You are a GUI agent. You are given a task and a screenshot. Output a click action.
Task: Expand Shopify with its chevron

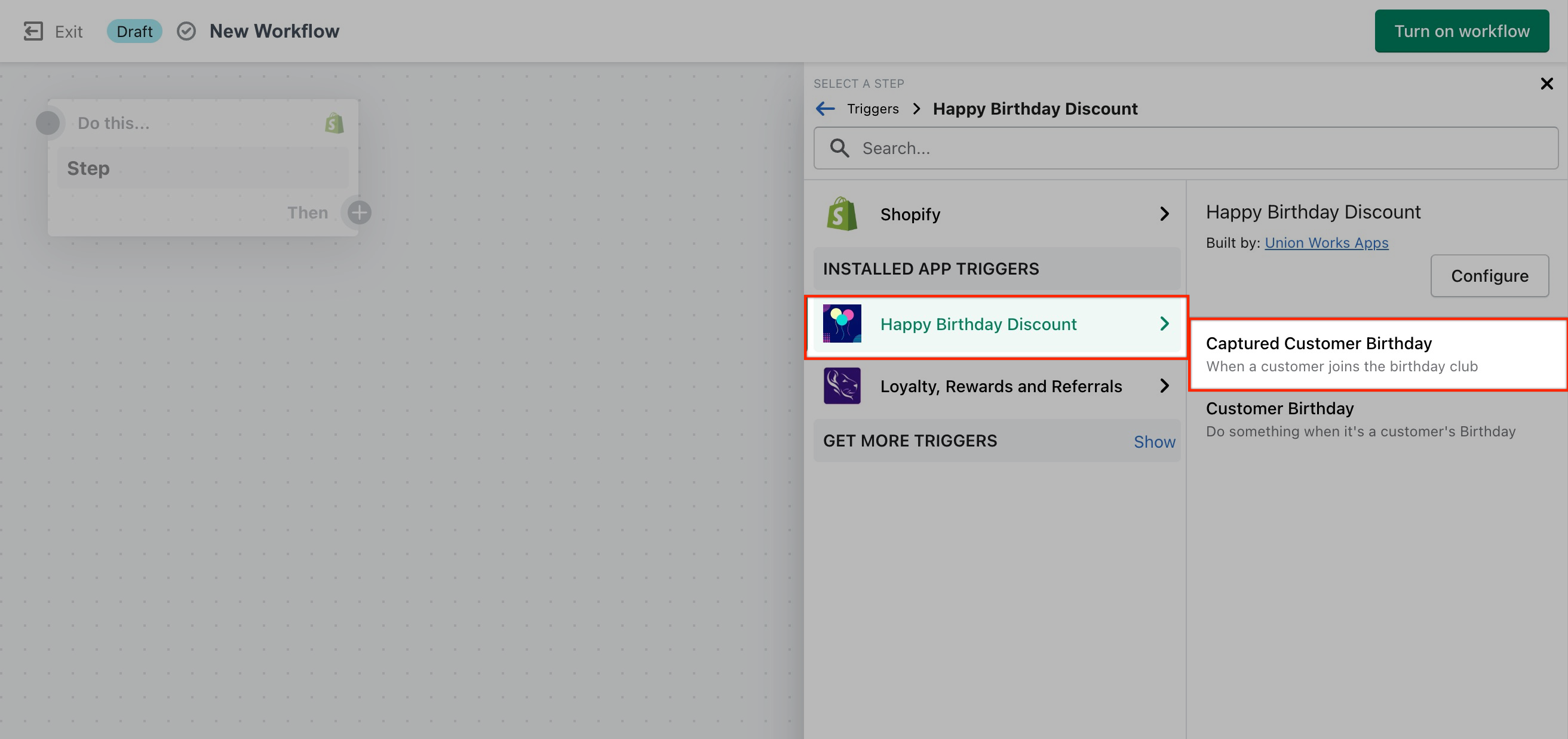pos(1164,214)
